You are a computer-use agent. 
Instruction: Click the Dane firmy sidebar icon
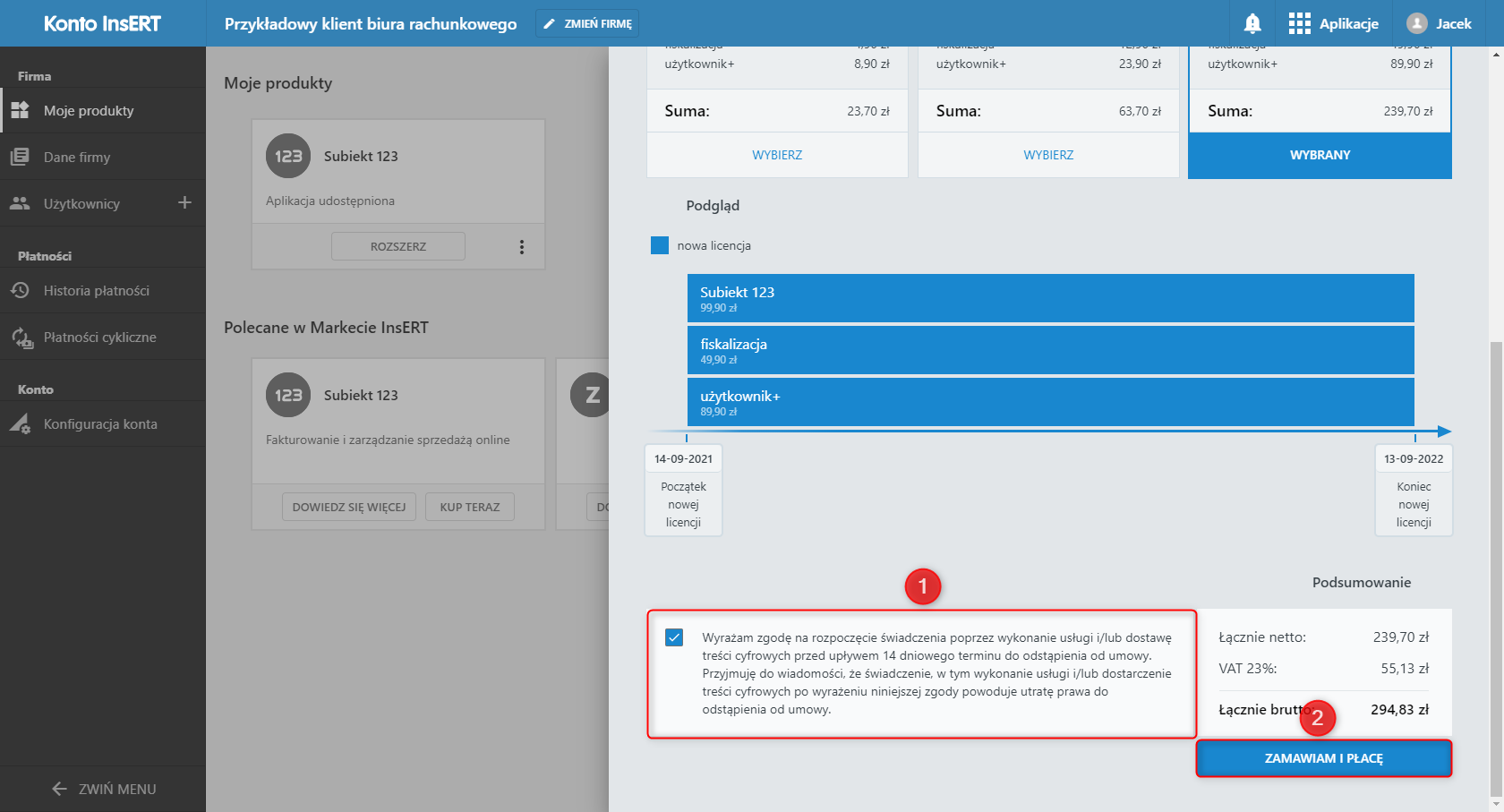[20, 157]
